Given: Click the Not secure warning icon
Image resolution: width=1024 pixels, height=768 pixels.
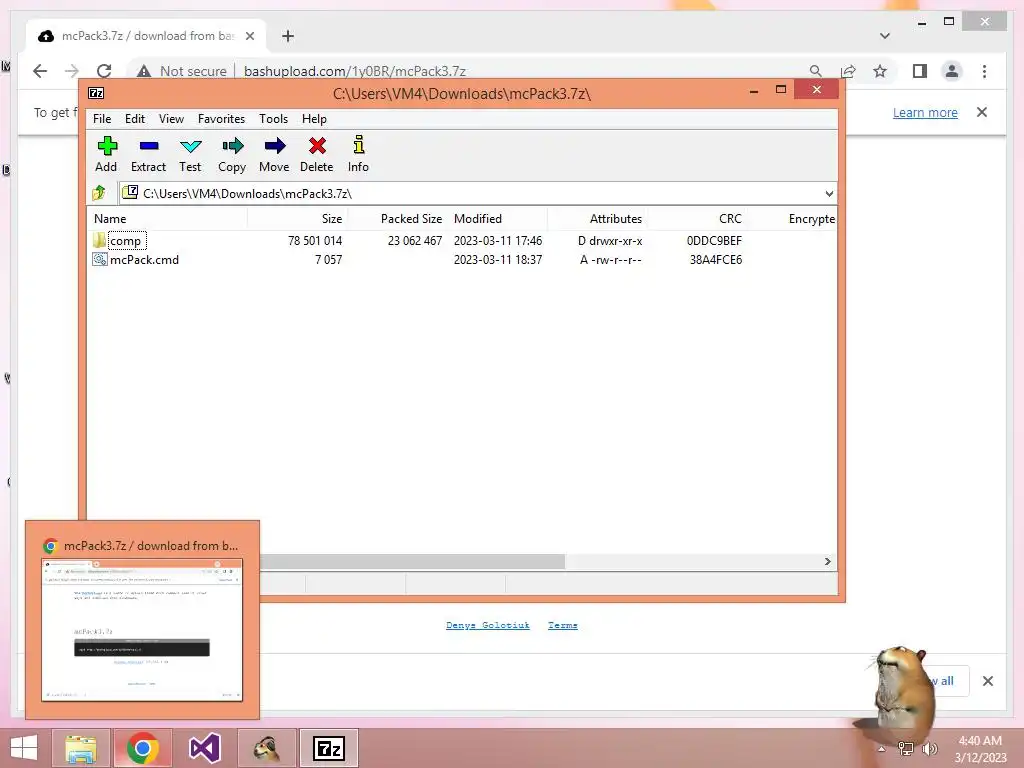Looking at the screenshot, I should pos(144,71).
